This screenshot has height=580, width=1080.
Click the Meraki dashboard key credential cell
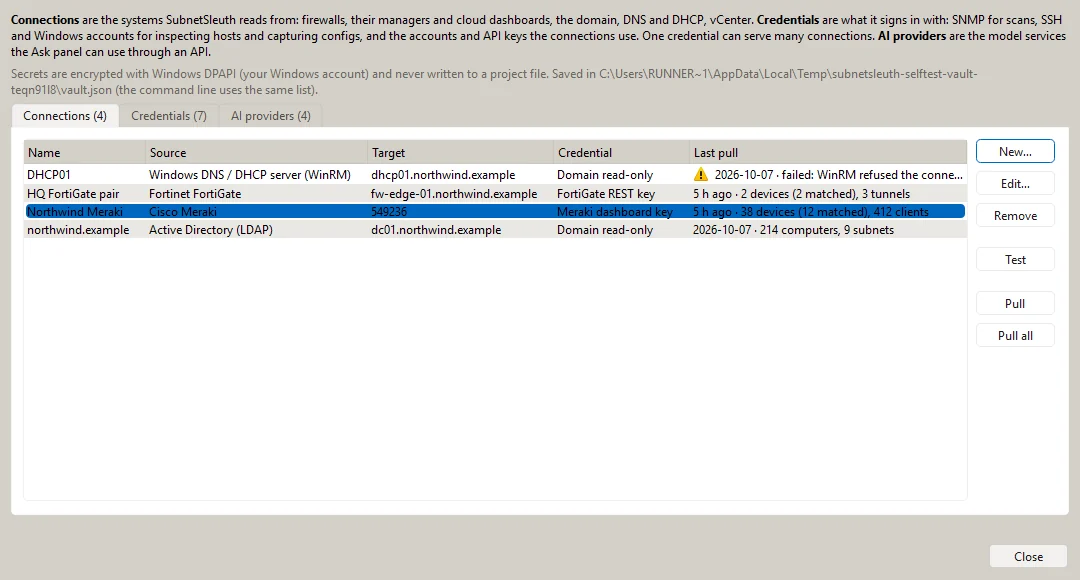tap(614, 211)
